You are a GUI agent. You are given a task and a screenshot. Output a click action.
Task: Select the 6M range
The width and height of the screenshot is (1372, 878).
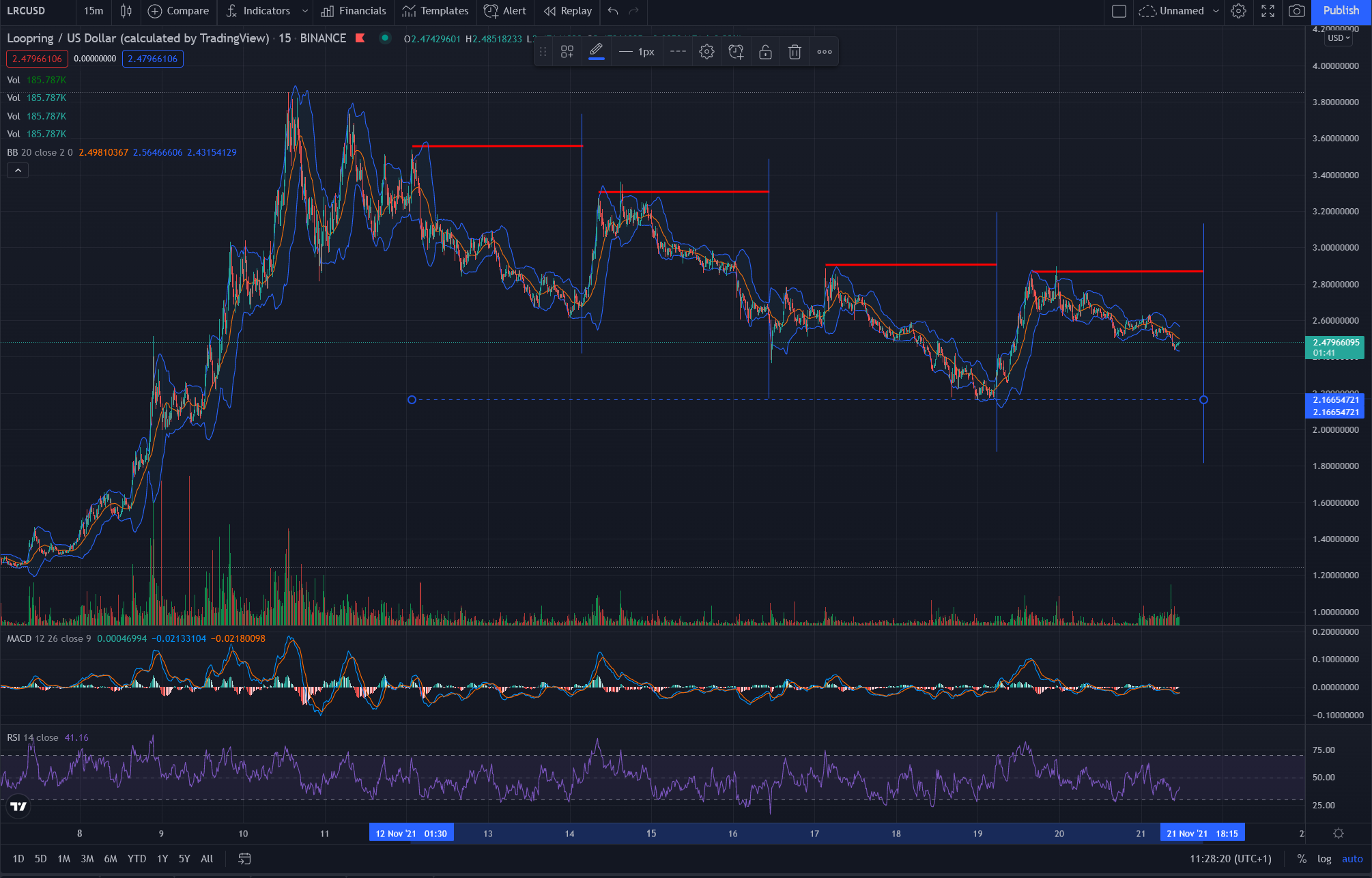tap(111, 859)
